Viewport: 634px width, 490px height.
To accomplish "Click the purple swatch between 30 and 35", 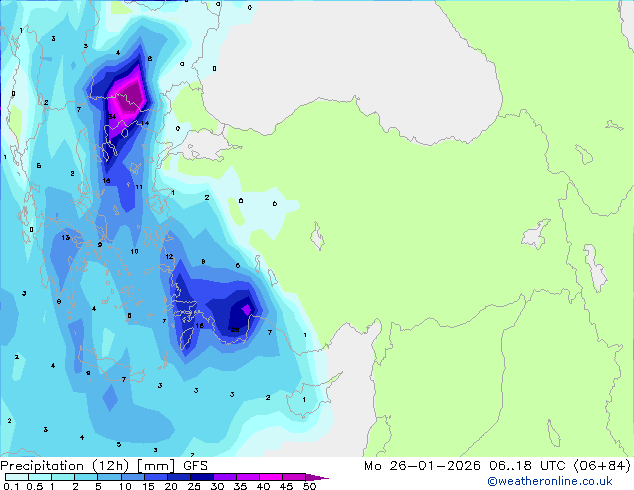I will pyautogui.click(x=225, y=477).
